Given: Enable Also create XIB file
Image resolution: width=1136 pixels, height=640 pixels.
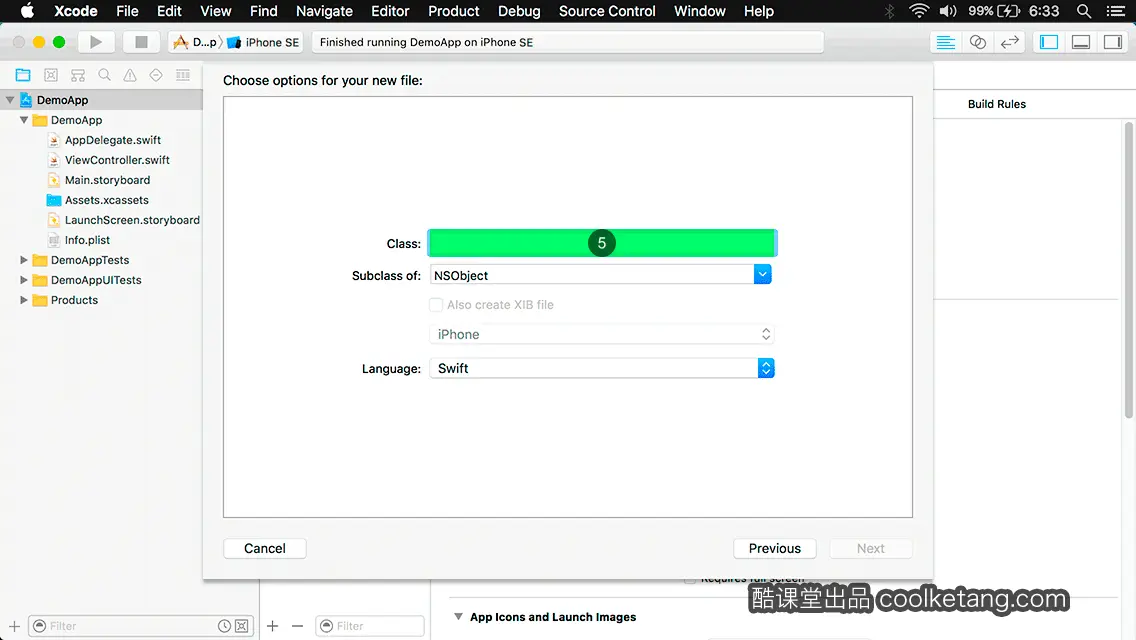Looking at the screenshot, I should pos(435,305).
